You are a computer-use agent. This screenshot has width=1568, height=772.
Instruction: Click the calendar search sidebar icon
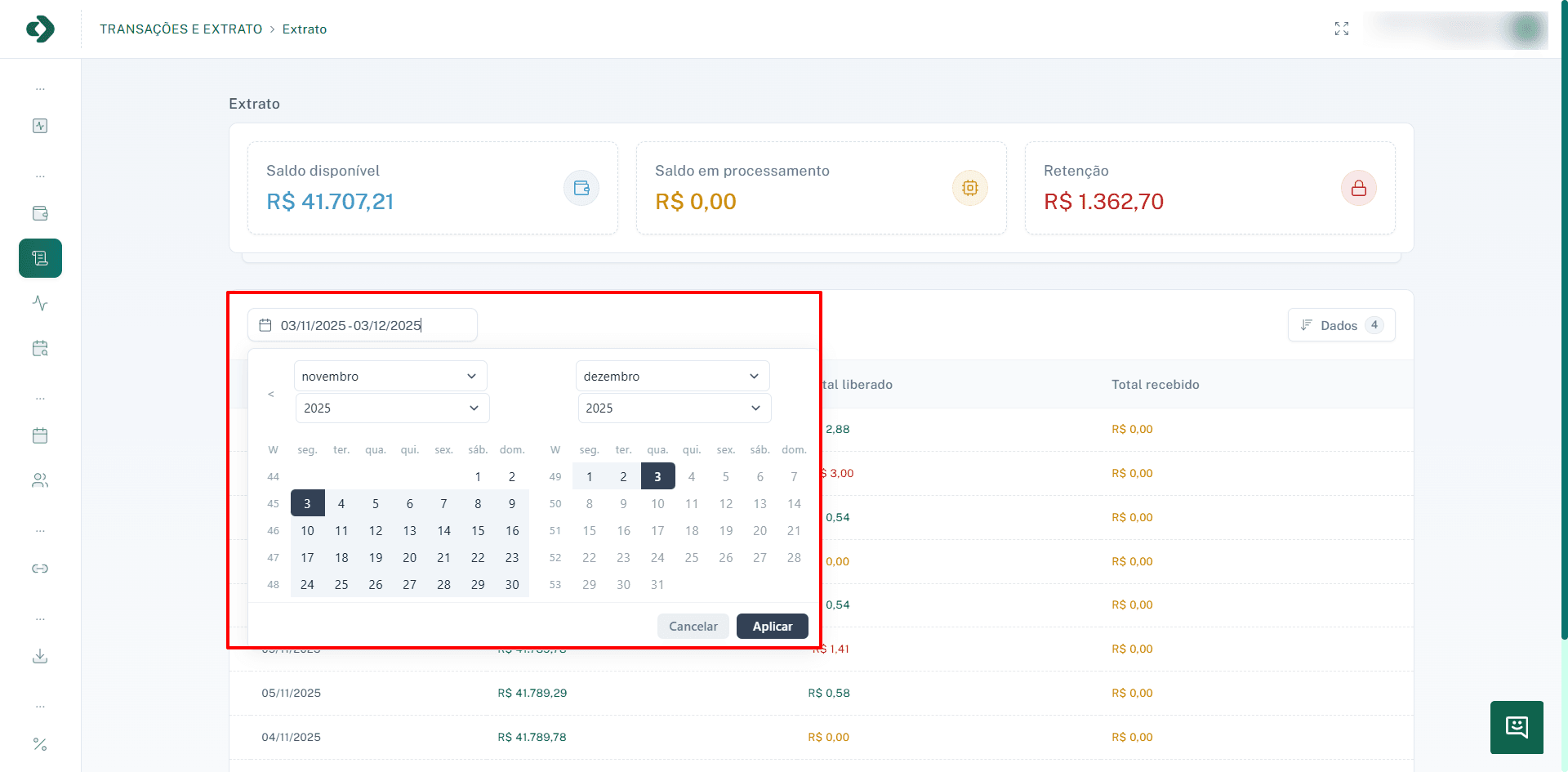tap(40, 349)
